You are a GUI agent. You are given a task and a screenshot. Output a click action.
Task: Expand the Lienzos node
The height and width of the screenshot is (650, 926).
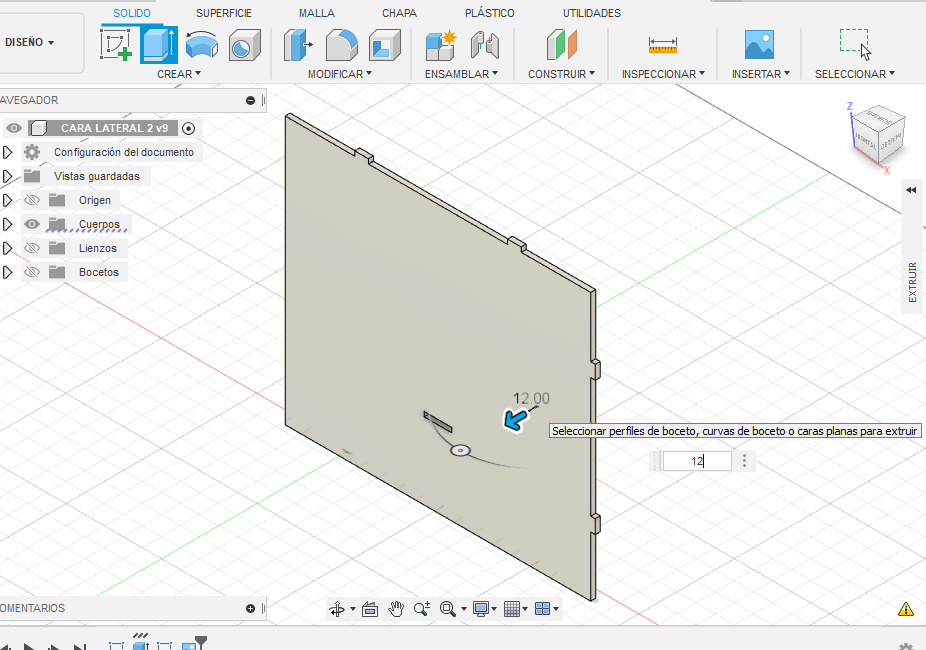pyautogui.click(x=7, y=248)
